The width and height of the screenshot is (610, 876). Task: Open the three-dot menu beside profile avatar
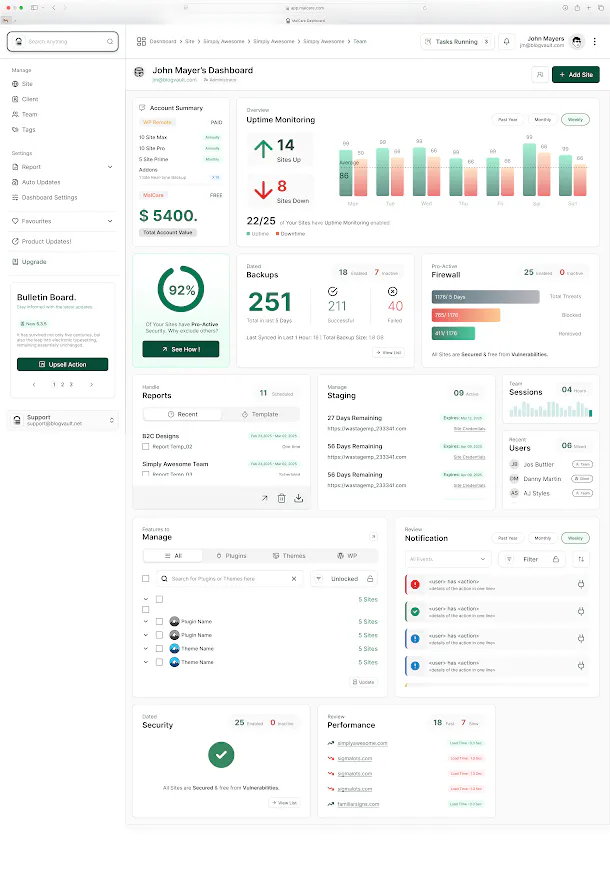594,41
